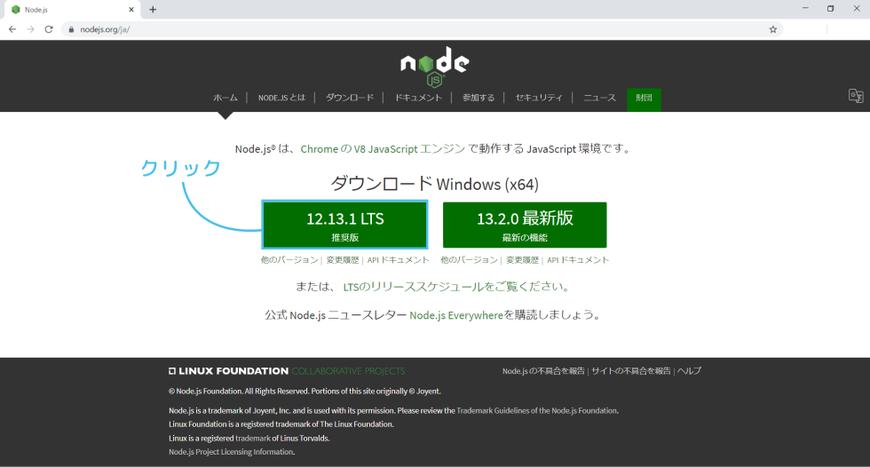Click the Node.js tab favicon

[16, 9]
